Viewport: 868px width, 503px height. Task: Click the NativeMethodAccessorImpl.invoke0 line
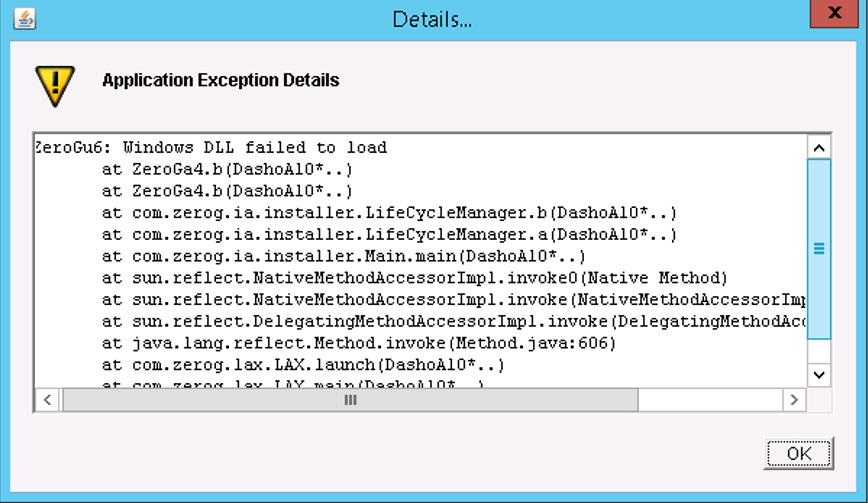click(x=415, y=278)
